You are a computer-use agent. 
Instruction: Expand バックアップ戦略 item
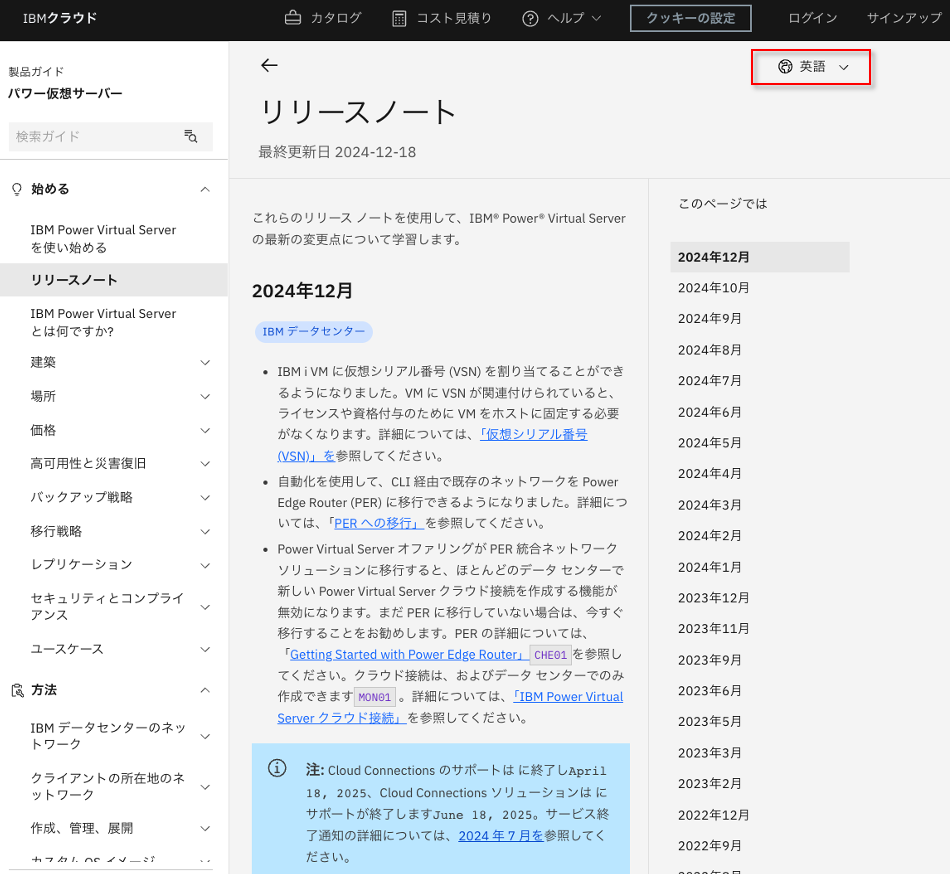click(x=205, y=498)
